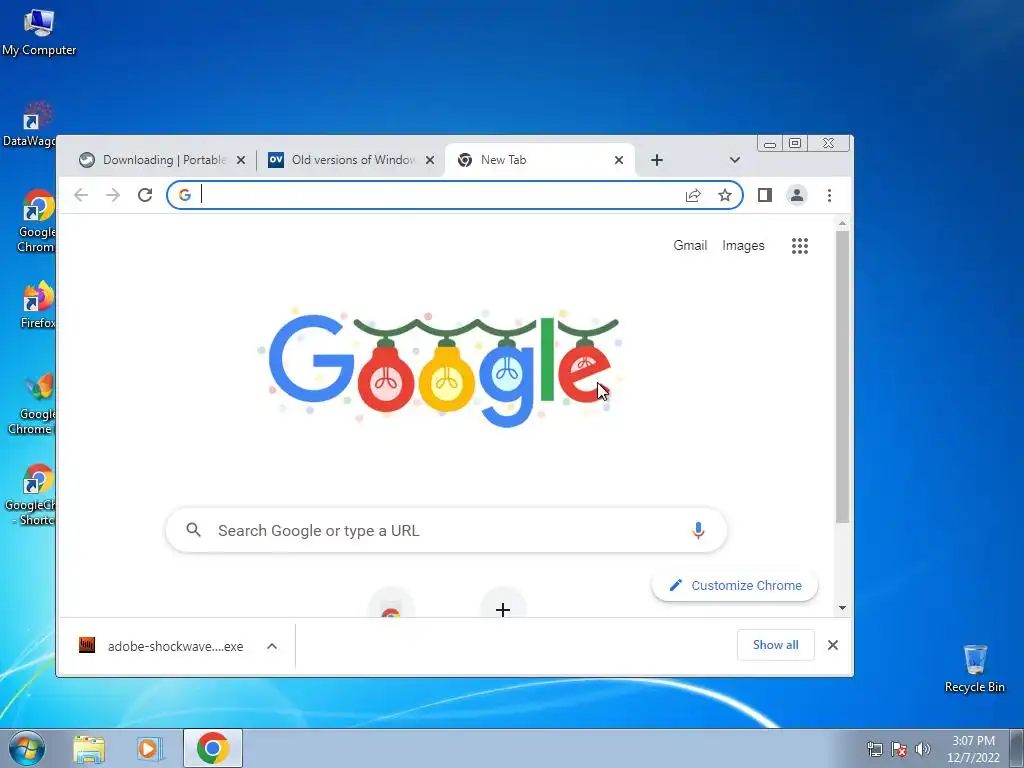Open the Gmail link
Screen dimensions: 1024x768
click(x=690, y=246)
